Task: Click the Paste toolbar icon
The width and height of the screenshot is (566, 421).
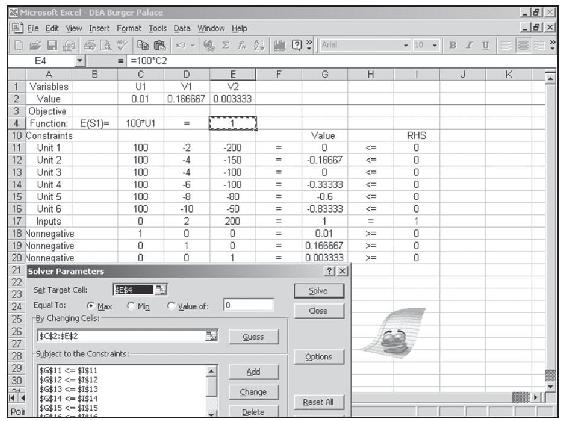Action: pyautogui.click(x=160, y=45)
